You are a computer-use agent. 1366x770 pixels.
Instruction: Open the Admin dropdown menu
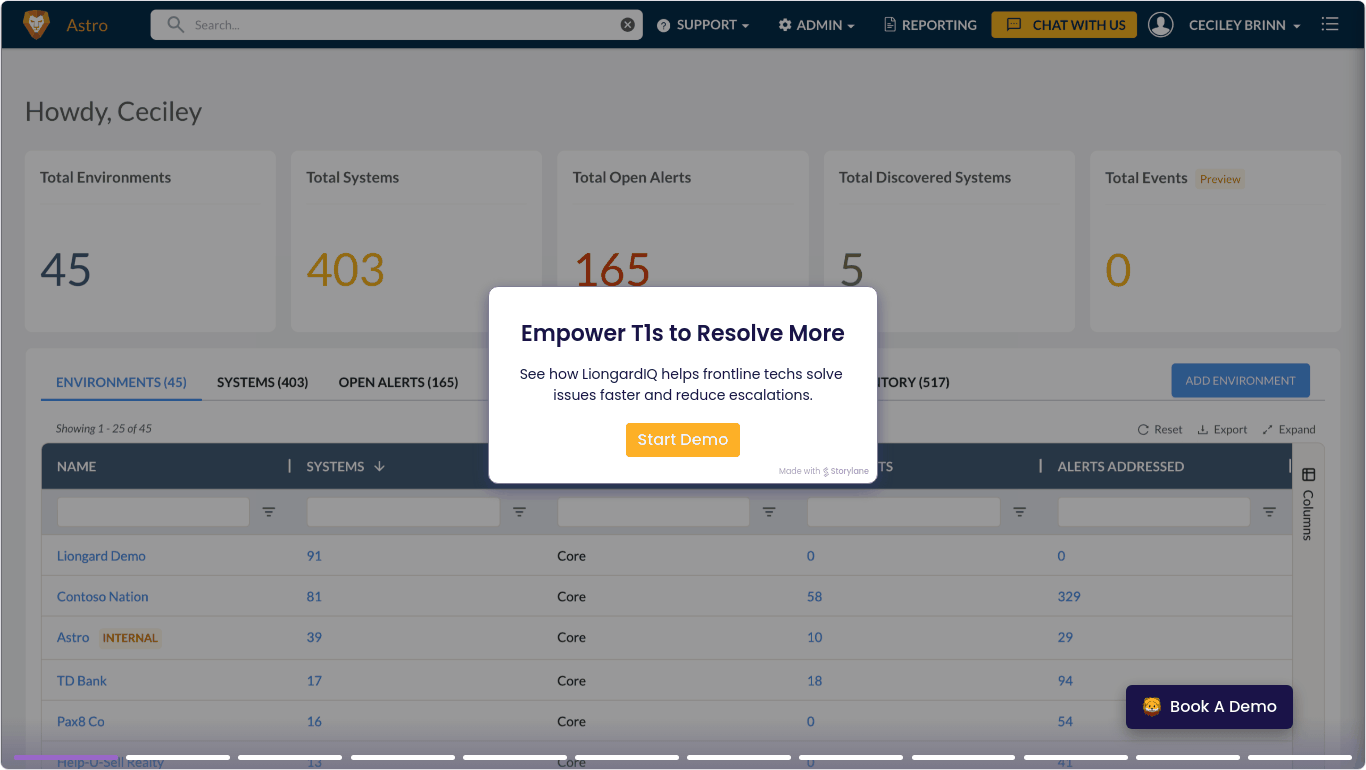[x=816, y=25]
